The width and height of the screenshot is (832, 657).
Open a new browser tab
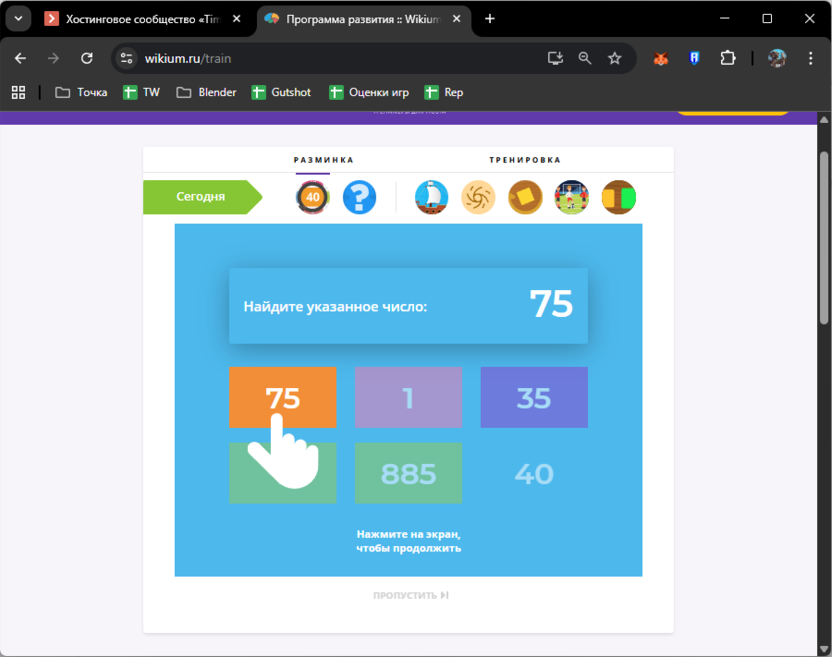click(490, 19)
